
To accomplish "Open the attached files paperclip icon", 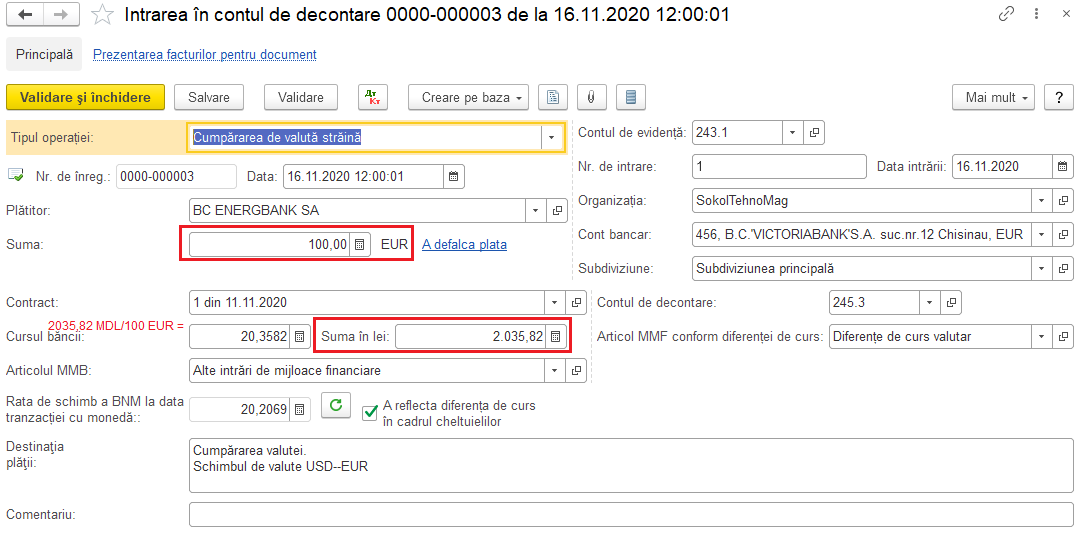I will (592, 97).
